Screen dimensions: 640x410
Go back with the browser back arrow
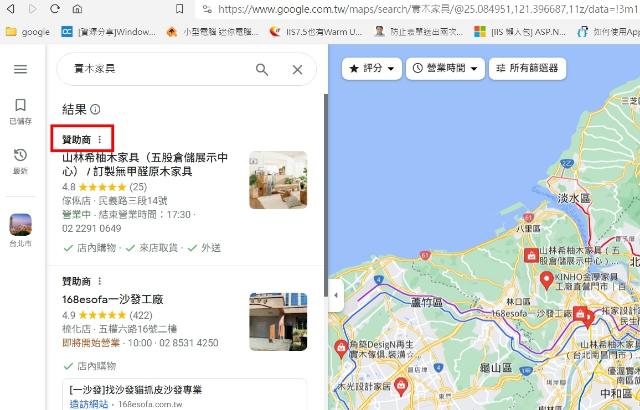[11, 9]
